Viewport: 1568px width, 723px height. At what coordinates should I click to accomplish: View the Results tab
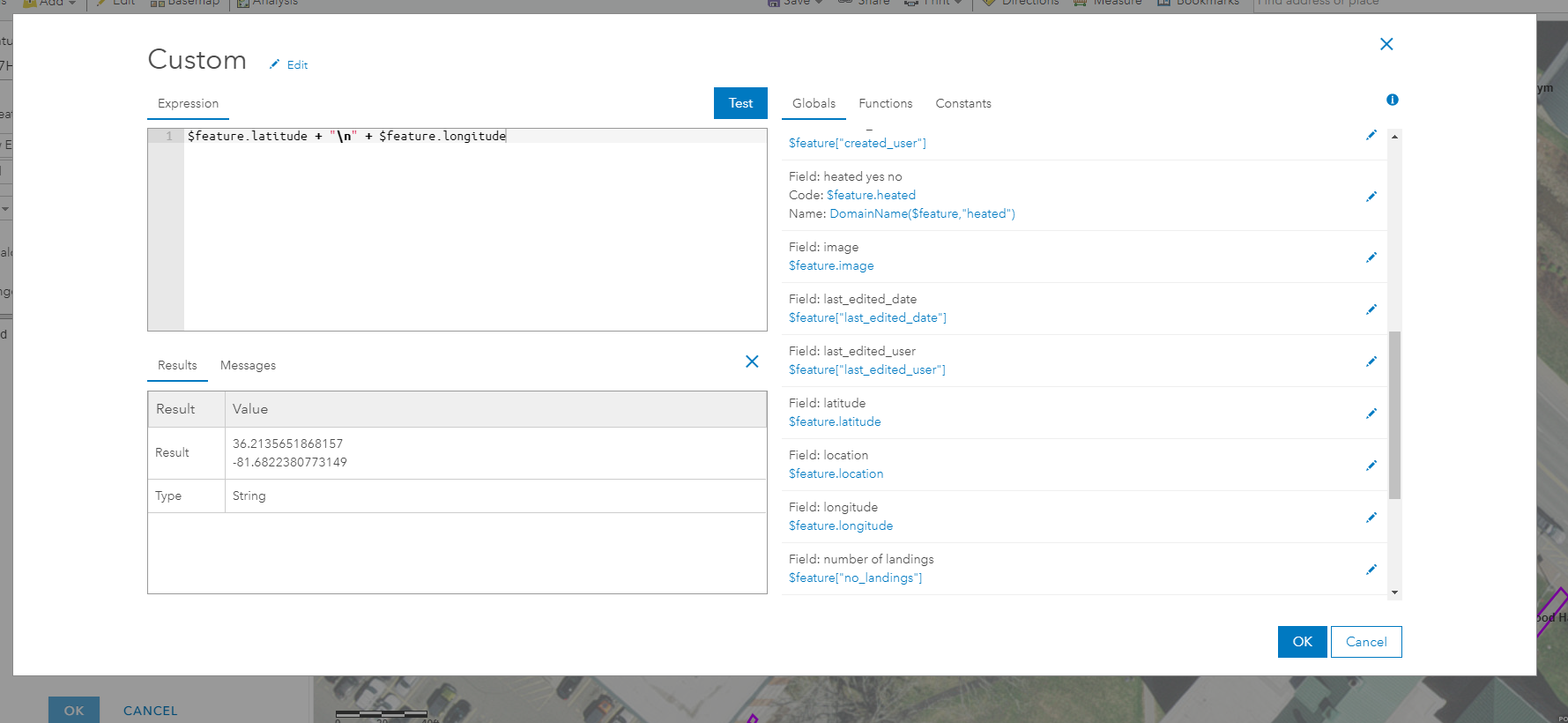[x=177, y=365]
